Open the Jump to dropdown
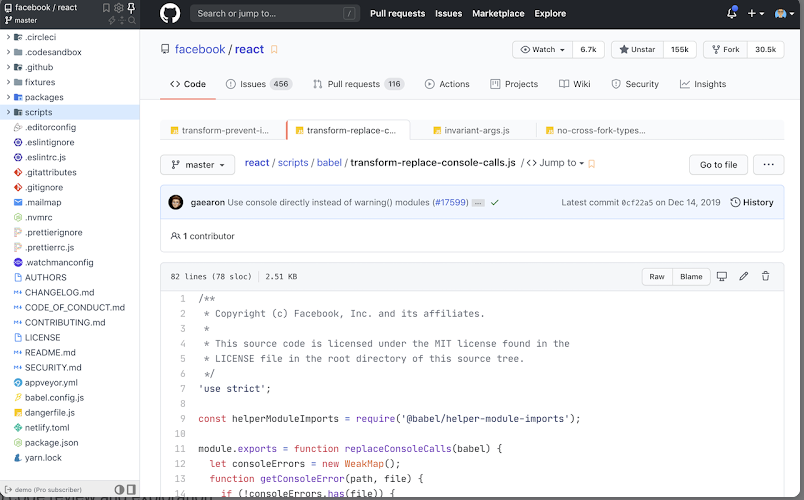 555,163
